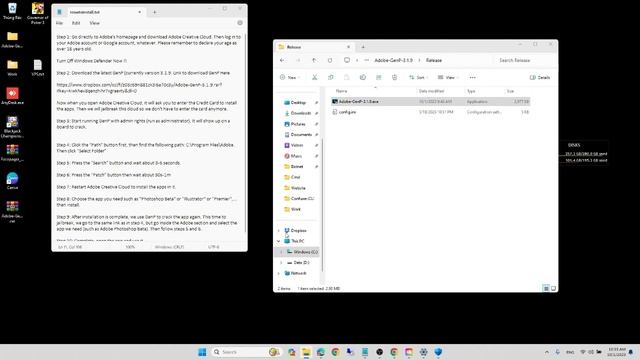The height and width of the screenshot is (360, 640).
Task: Select the Canva desktop shortcut
Action: (x=12, y=181)
